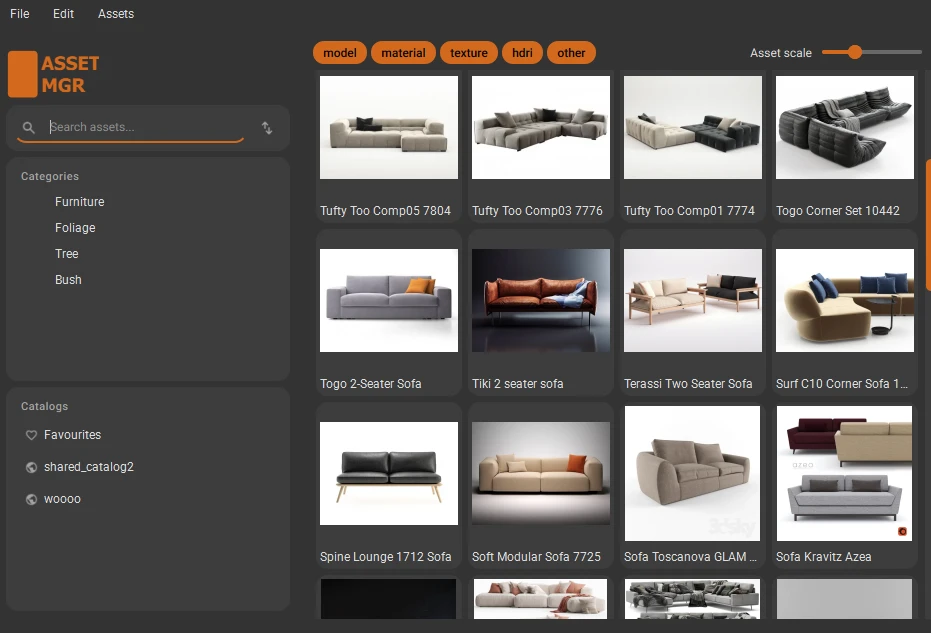Click the globe icon beside woooo

[31, 499]
